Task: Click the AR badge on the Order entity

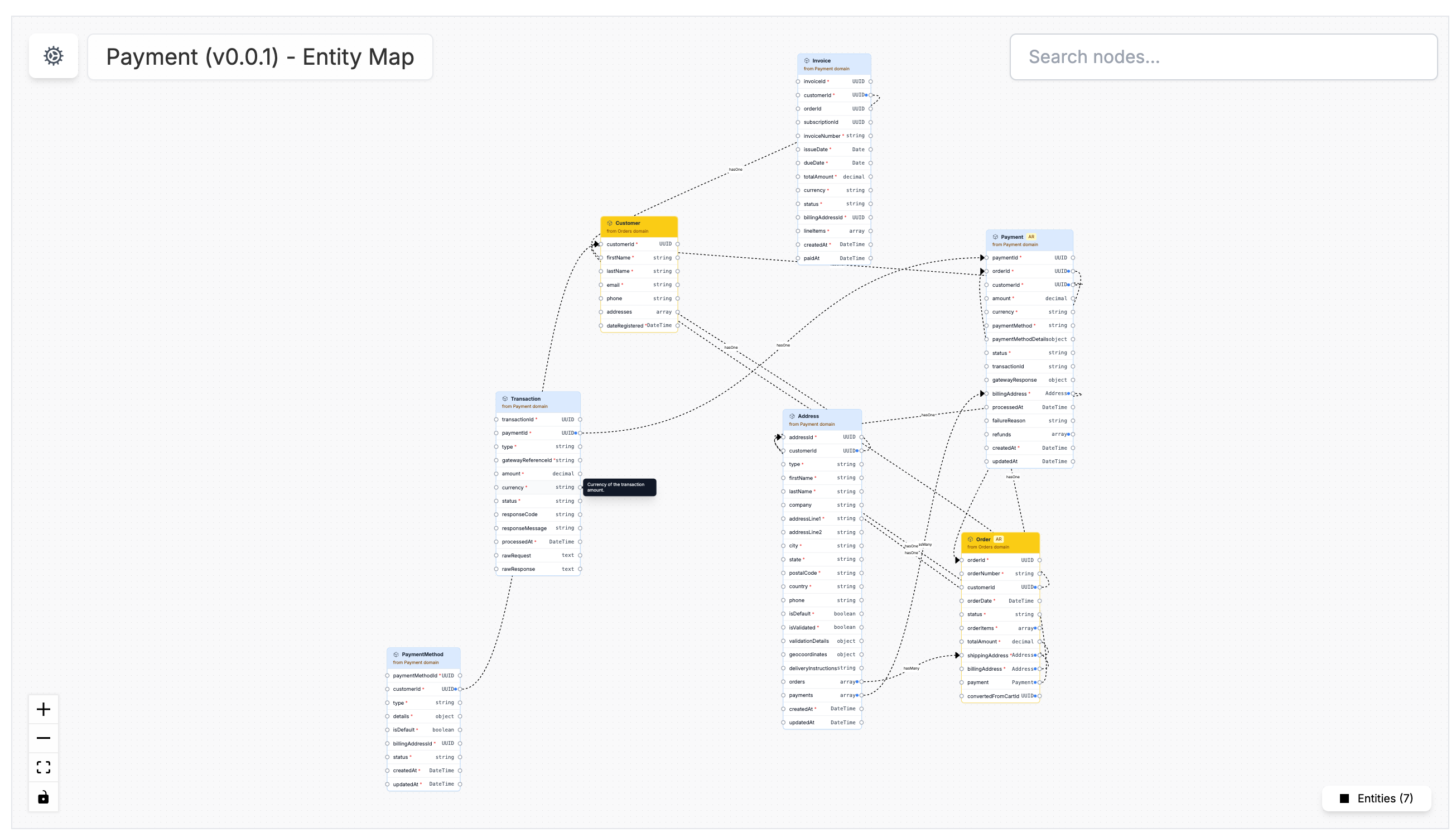Action: click(x=999, y=539)
